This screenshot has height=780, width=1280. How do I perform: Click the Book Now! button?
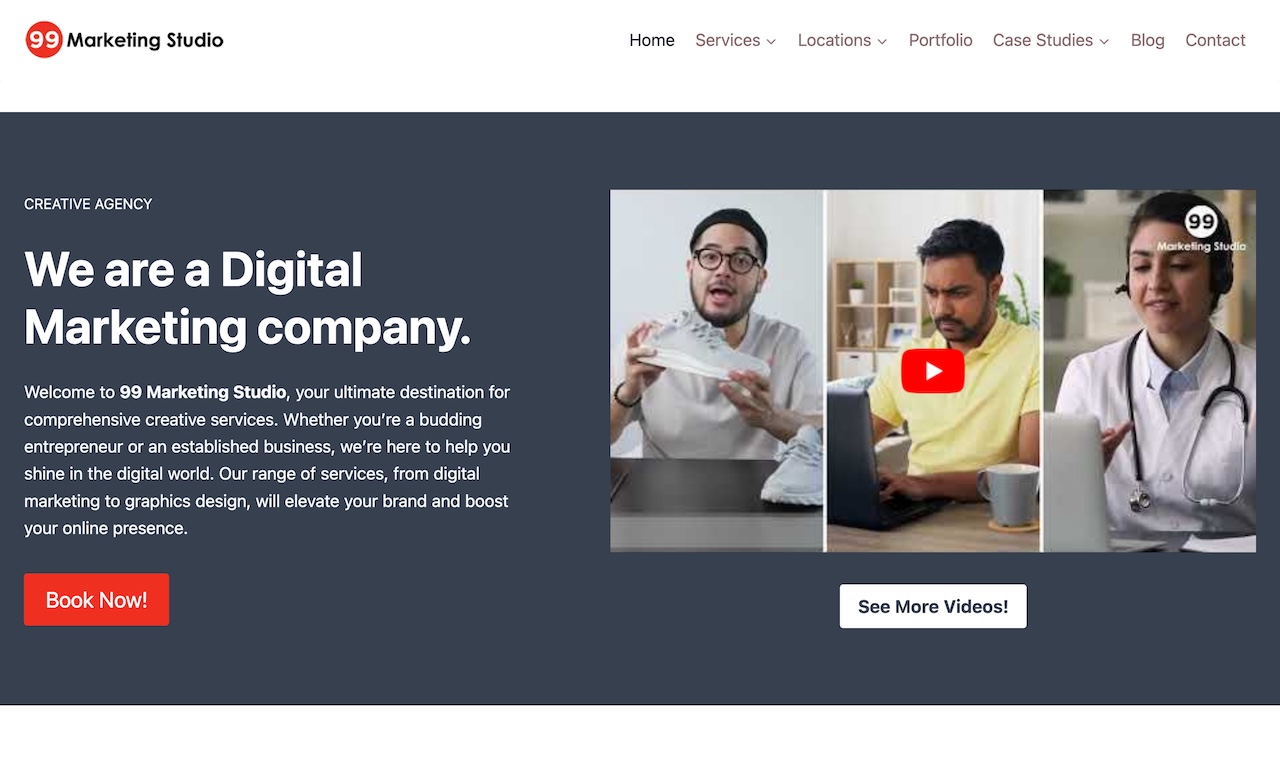point(96,599)
